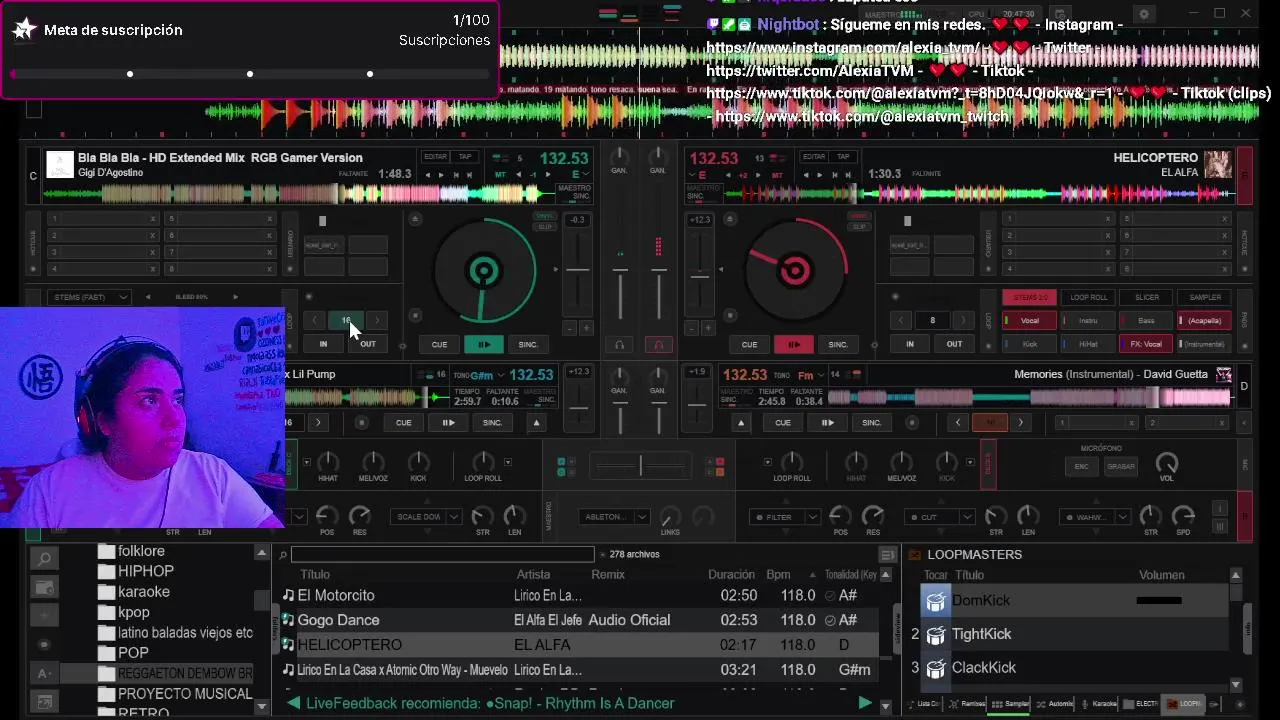This screenshot has height=720, width=1280.
Task: Sync the Bla Bla Bla deck with SINC.
Action: [528, 345]
